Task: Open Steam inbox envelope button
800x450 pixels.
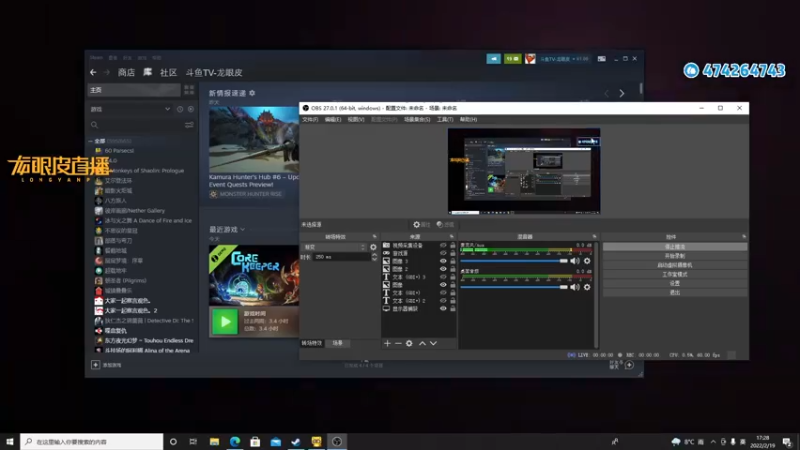Action: (512, 59)
